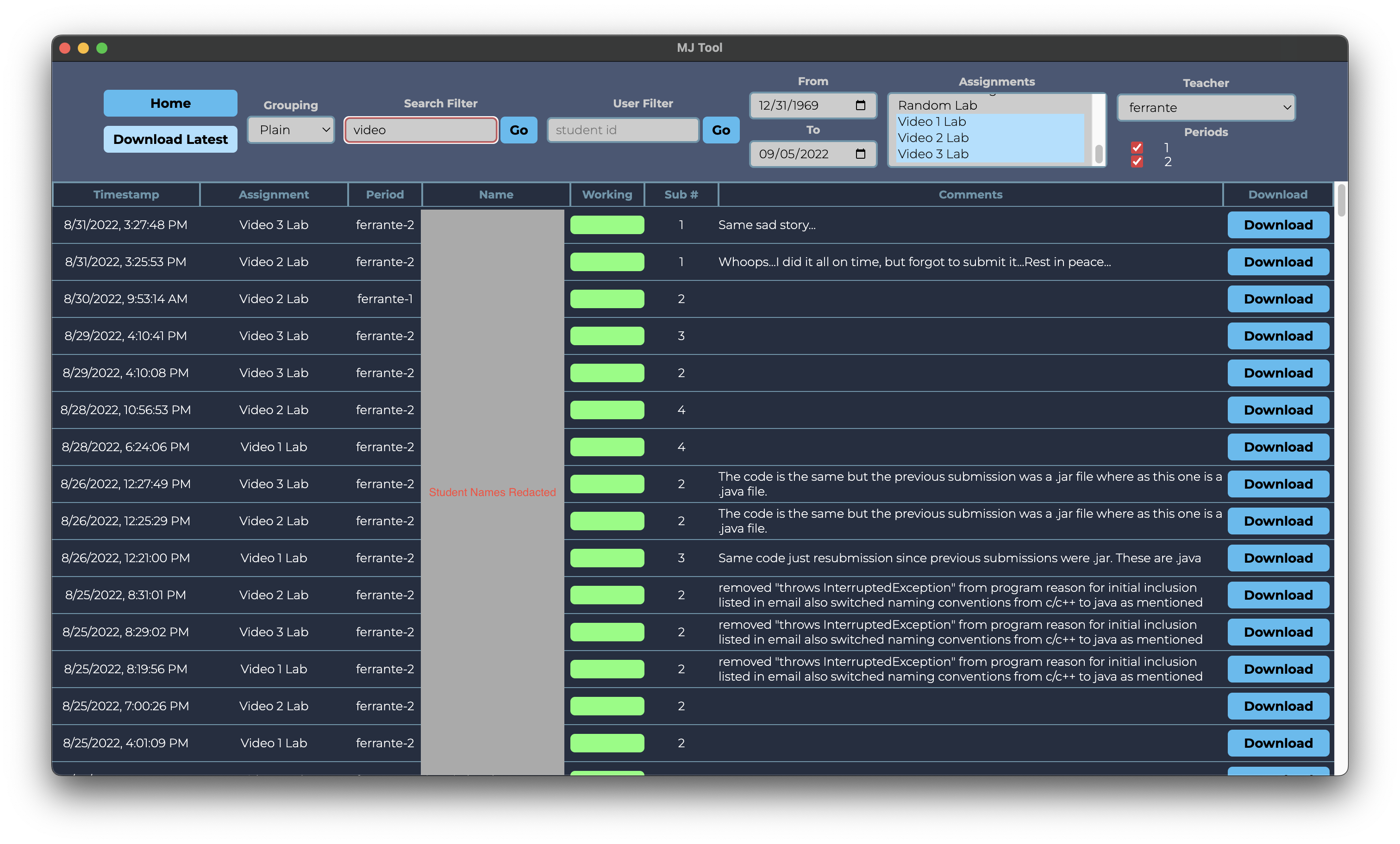Click the red close window button

(x=65, y=48)
